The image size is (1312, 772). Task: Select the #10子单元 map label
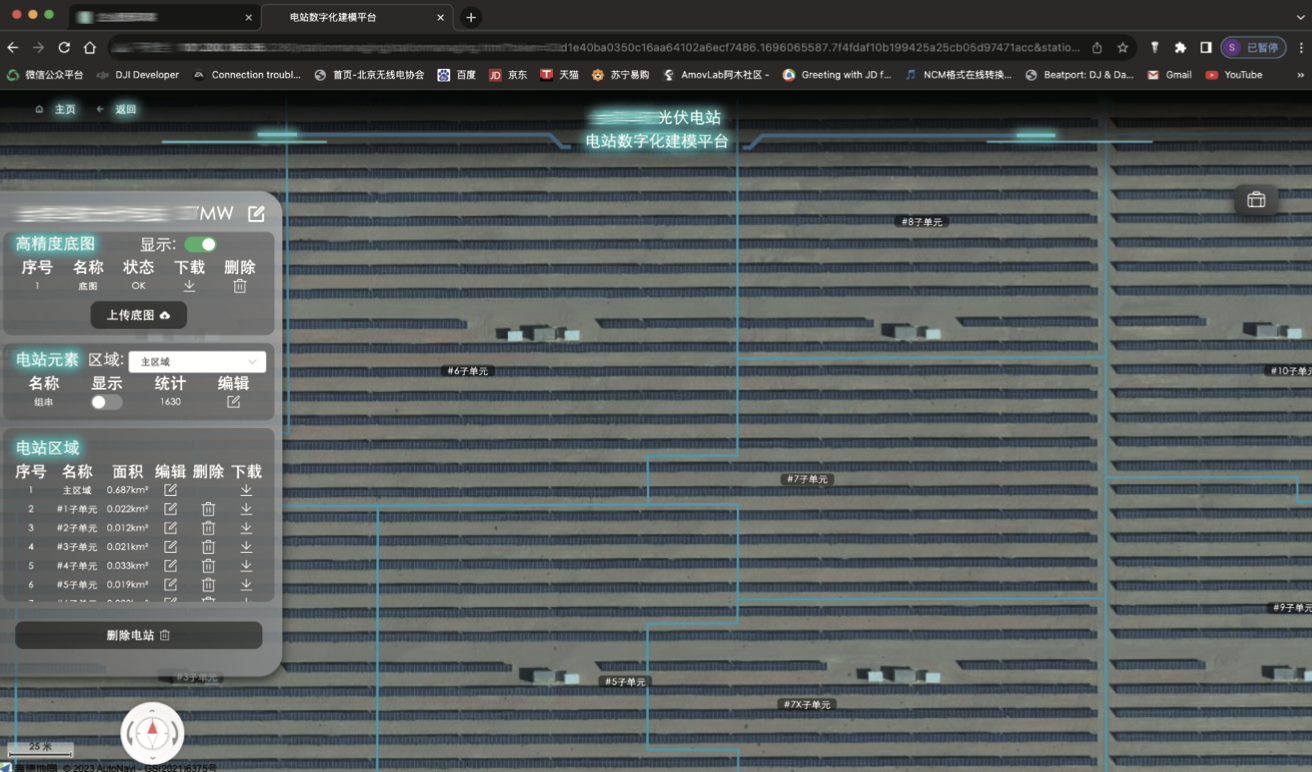pos(1290,370)
